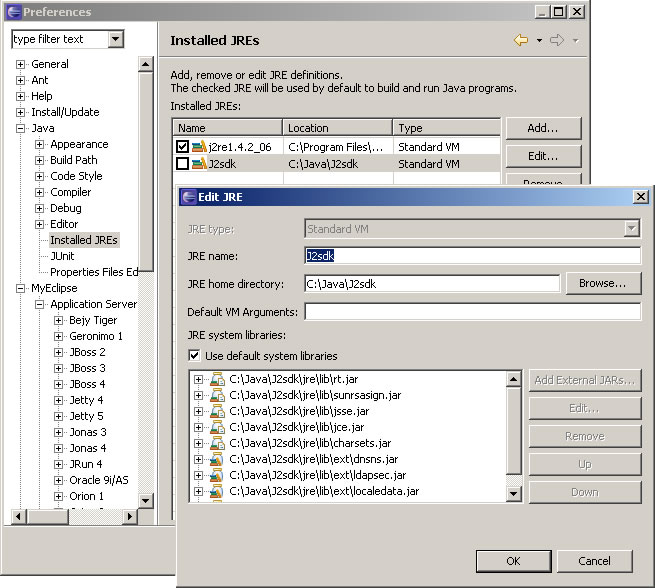Viewport: 655px width, 588px height.
Task: Collapse the Java tree node
Action: 20,128
